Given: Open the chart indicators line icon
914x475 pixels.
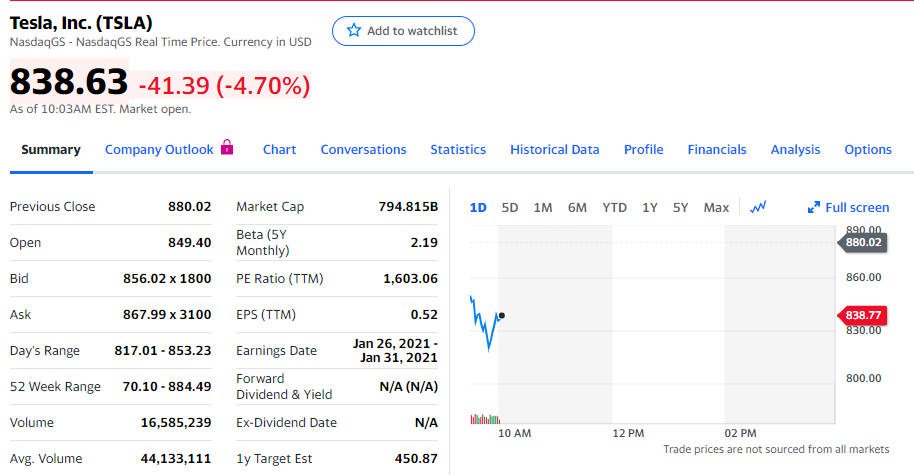Looking at the screenshot, I should click(x=758, y=207).
